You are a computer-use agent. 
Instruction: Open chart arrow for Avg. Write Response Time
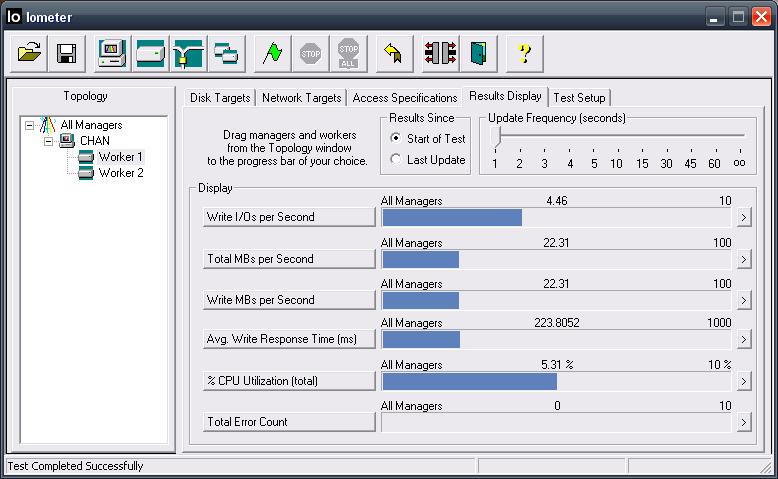[743, 340]
